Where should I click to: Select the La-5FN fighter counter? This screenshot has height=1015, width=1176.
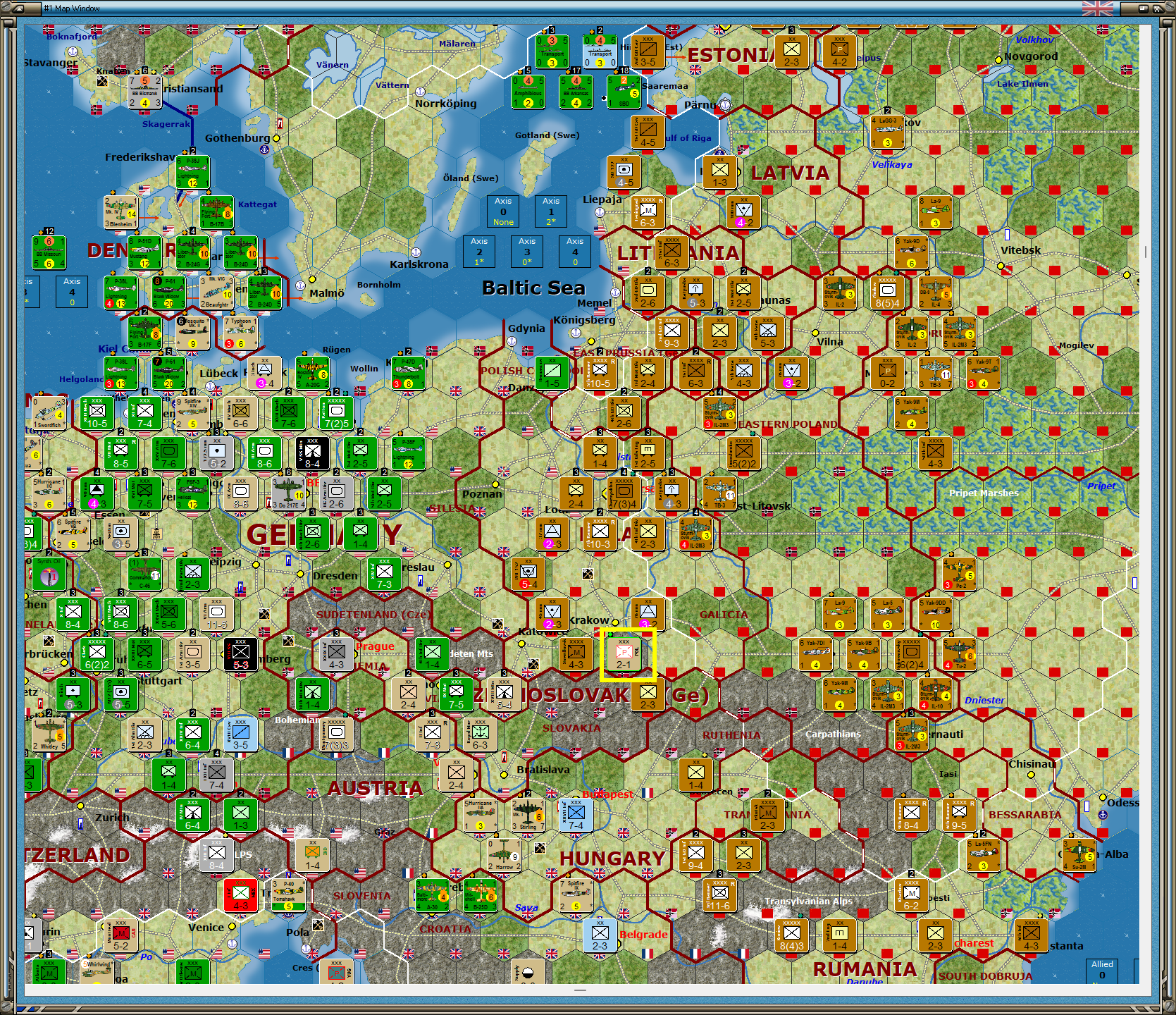983,855
